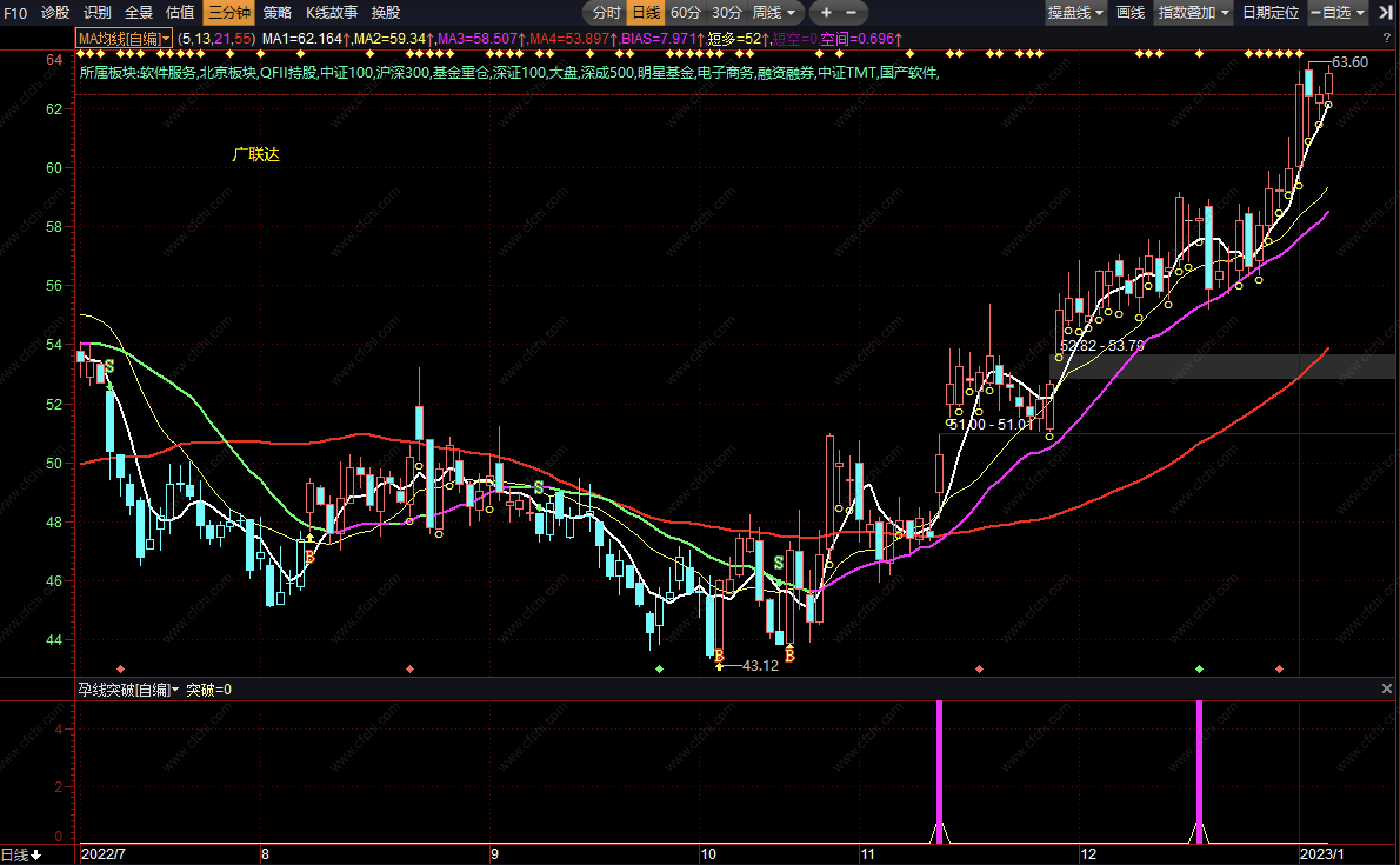This screenshot has width=1400, height=865.
Task: Click the 日线 down arrow icon bottom-left
Action: [35, 855]
